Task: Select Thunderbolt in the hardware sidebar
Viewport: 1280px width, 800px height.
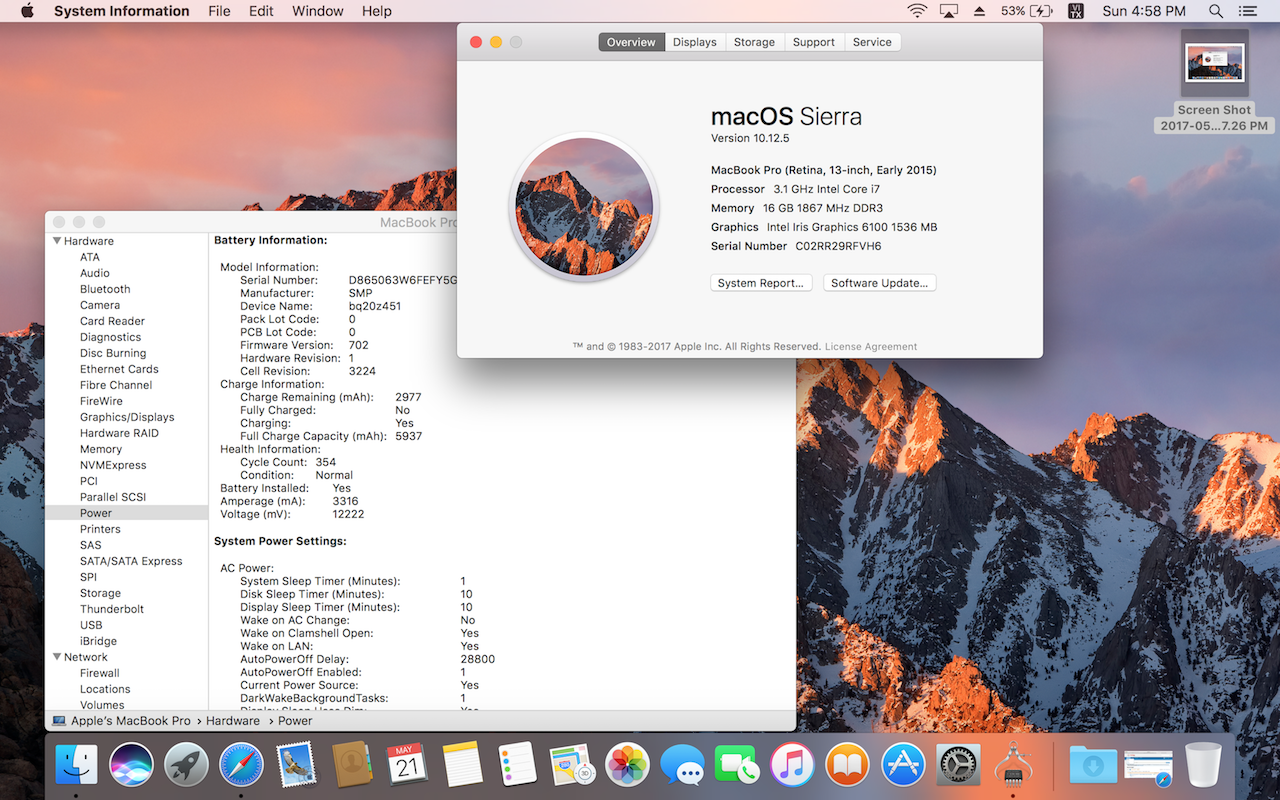Action: click(x=112, y=609)
